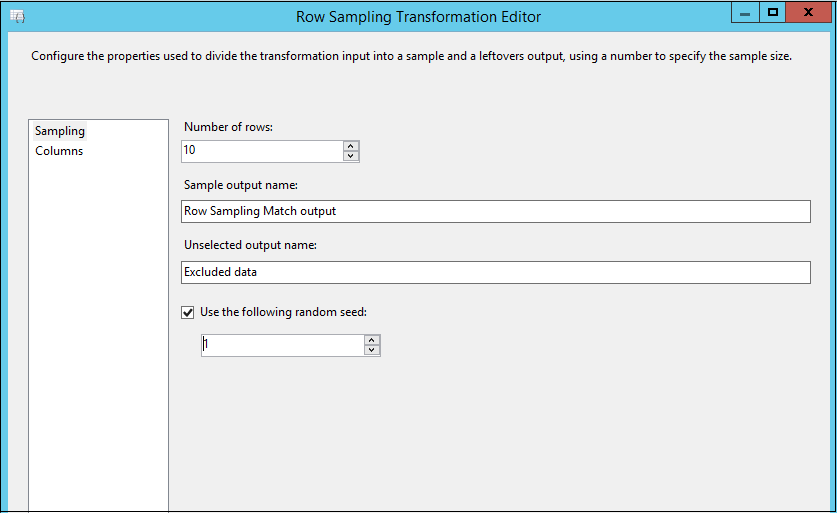Select the Sampling page
The height and width of the screenshot is (513, 837).
(x=60, y=131)
